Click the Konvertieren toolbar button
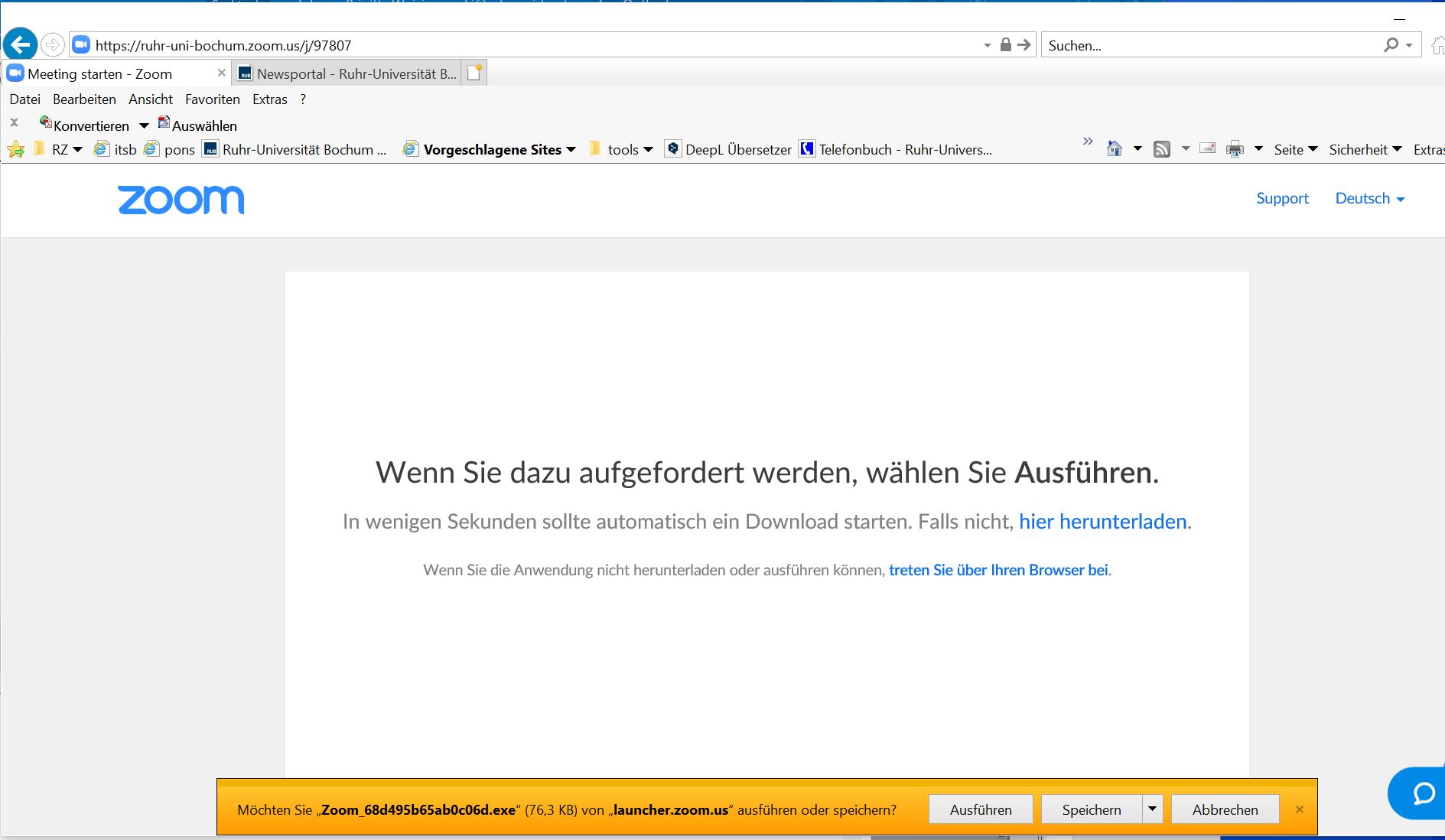 click(x=85, y=125)
